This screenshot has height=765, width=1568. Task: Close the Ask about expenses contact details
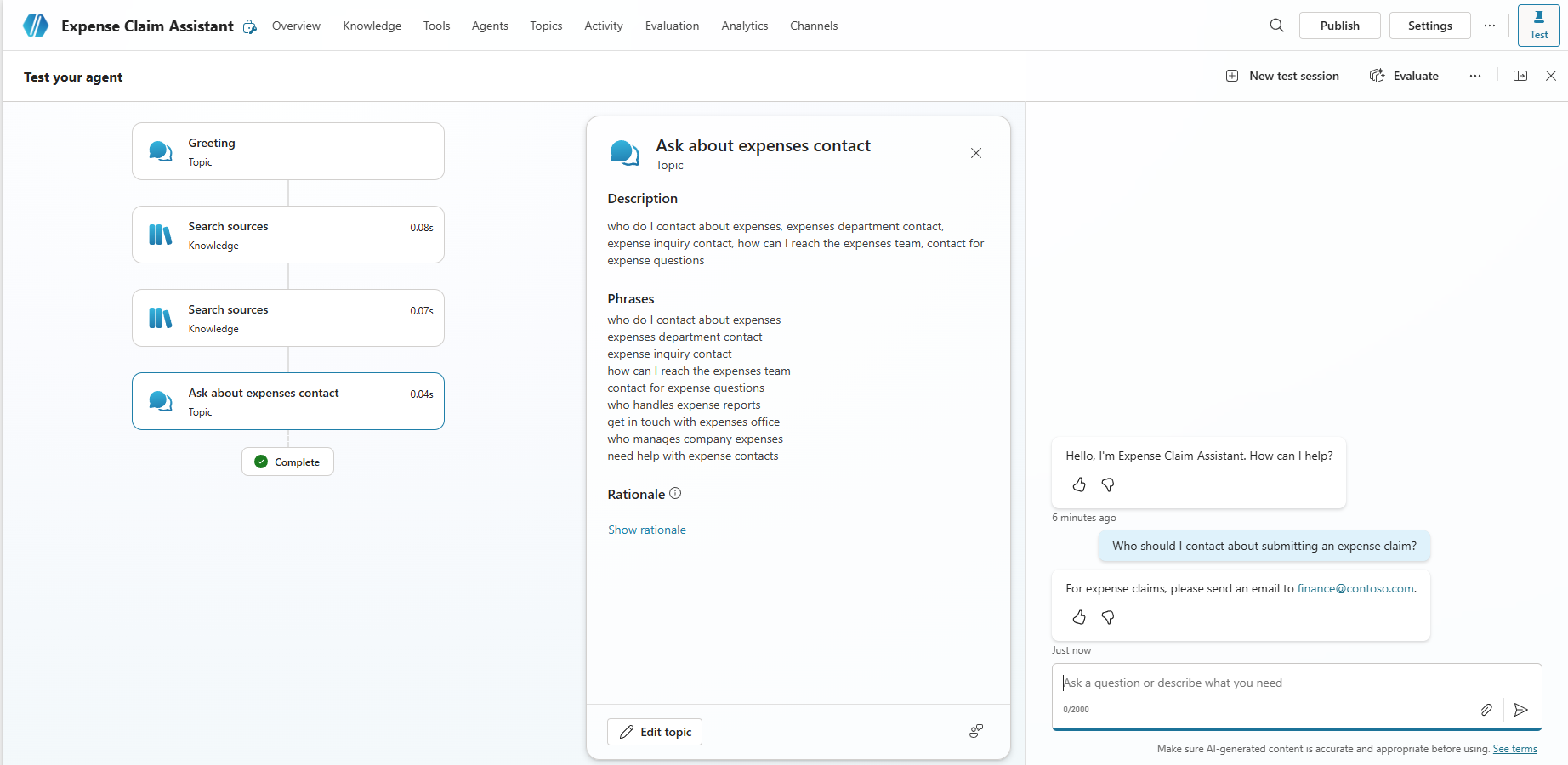(976, 153)
